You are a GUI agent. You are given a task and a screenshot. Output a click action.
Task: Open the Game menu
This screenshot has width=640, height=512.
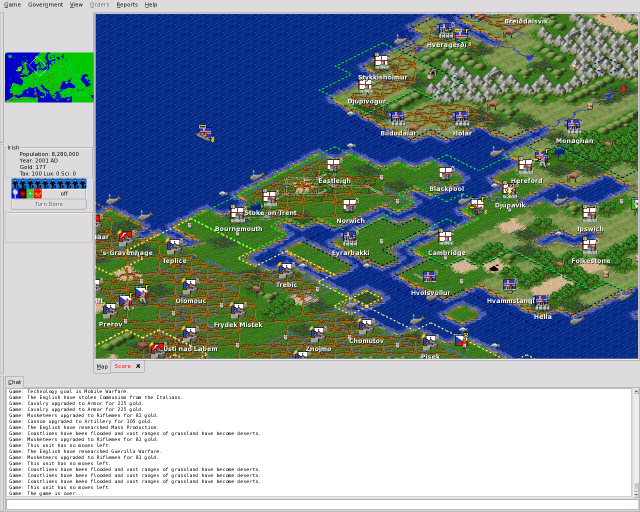[12, 5]
